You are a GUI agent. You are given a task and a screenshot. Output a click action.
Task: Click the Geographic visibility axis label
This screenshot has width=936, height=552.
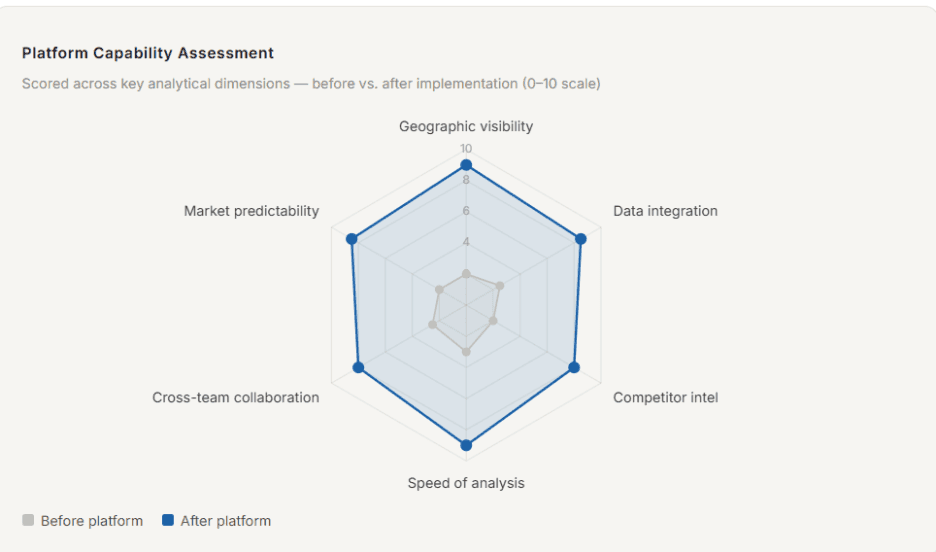pos(466,126)
